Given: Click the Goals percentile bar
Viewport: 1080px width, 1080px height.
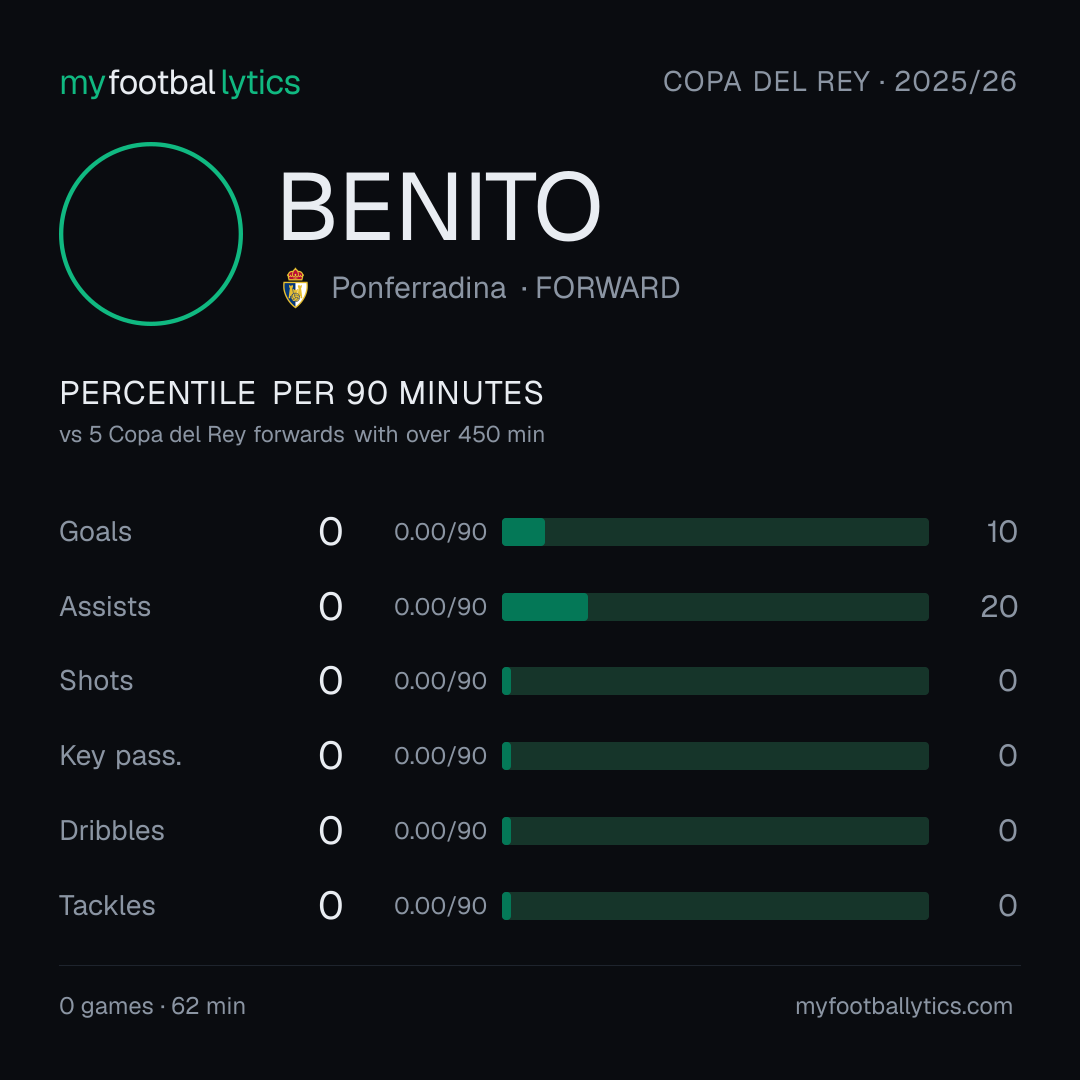Looking at the screenshot, I should point(715,532).
